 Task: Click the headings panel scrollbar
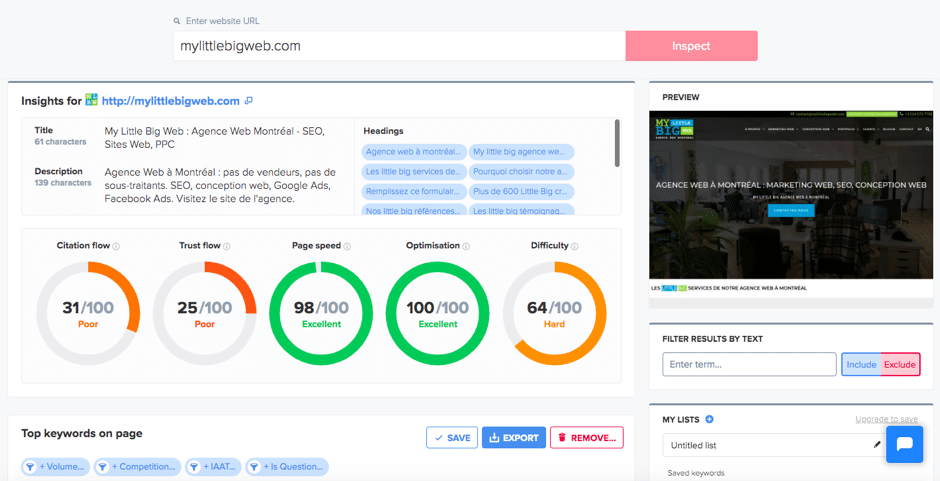(617, 143)
